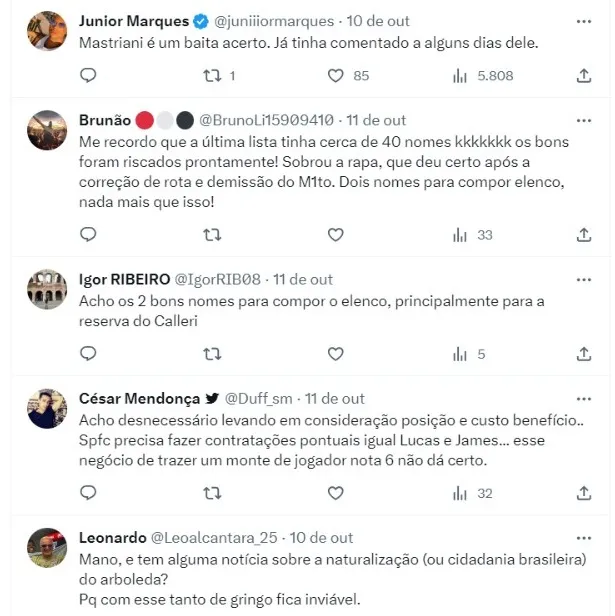
Task: Reply to César Mendonça's tweet
Action: pyautogui.click(x=88, y=493)
